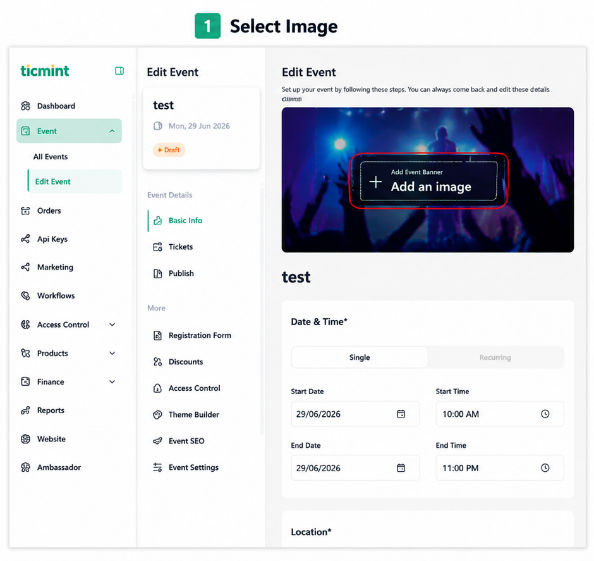This screenshot has width=594, height=561.
Task: Click the main sidebar Access Control icon
Action: point(25,325)
